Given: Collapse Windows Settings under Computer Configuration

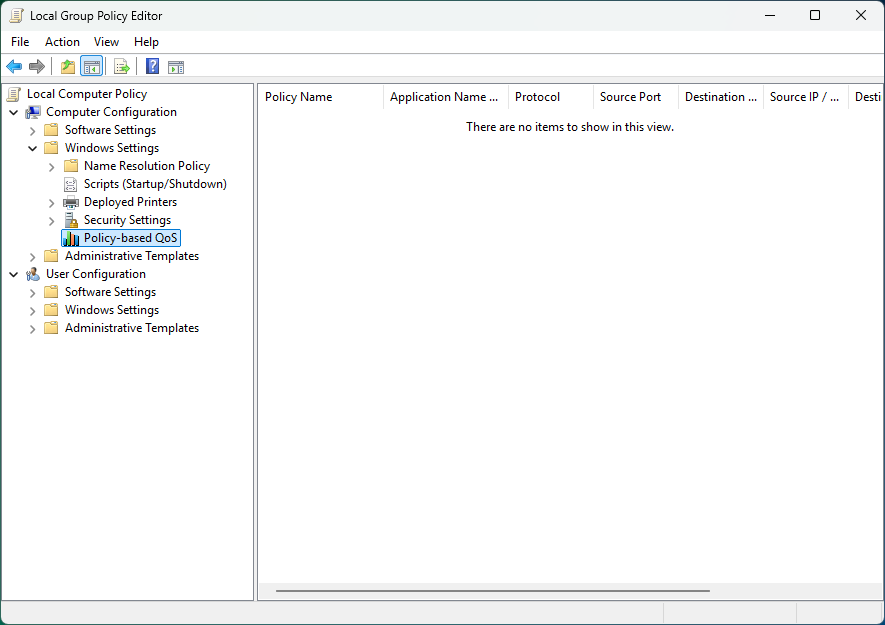Looking at the screenshot, I should tap(33, 148).
